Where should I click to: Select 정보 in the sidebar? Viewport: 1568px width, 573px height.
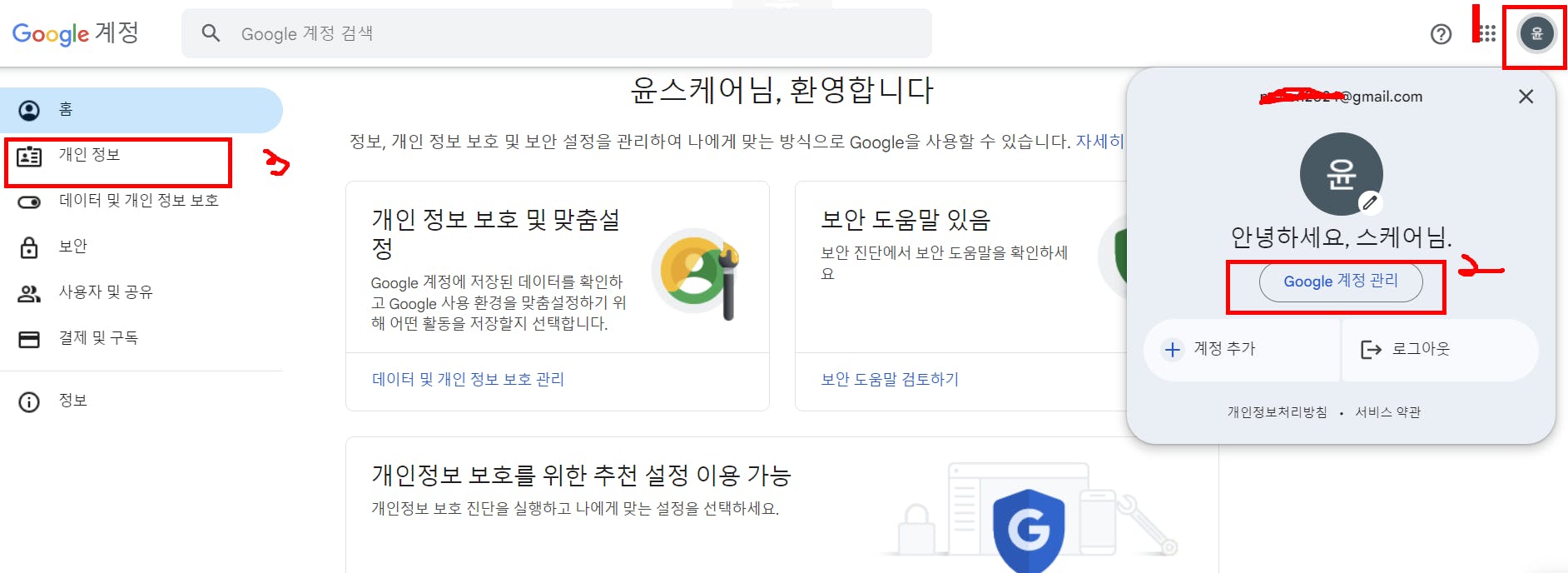(141, 402)
